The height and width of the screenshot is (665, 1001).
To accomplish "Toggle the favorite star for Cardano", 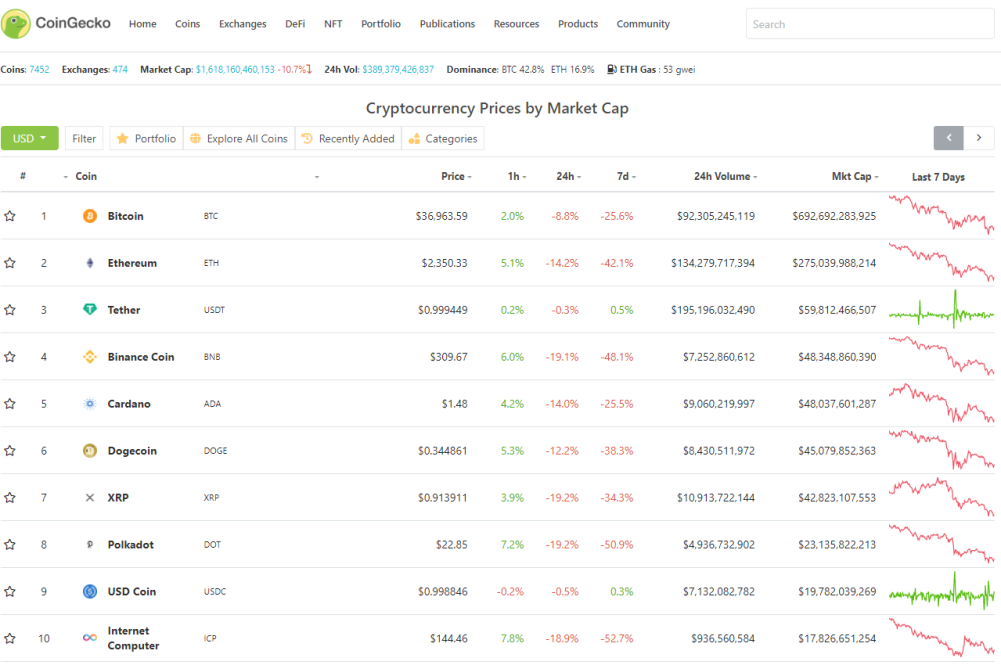I will 10,404.
